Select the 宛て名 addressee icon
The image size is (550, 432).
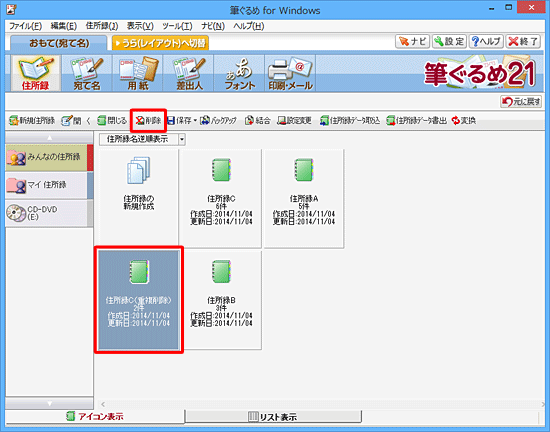[x=87, y=73]
